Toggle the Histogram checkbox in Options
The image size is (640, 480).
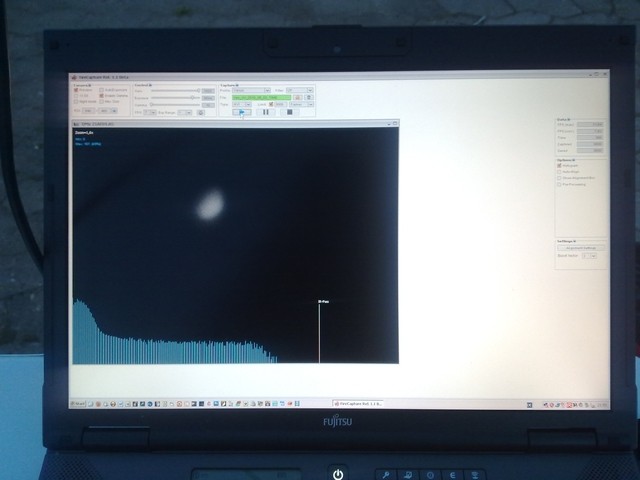click(x=559, y=165)
